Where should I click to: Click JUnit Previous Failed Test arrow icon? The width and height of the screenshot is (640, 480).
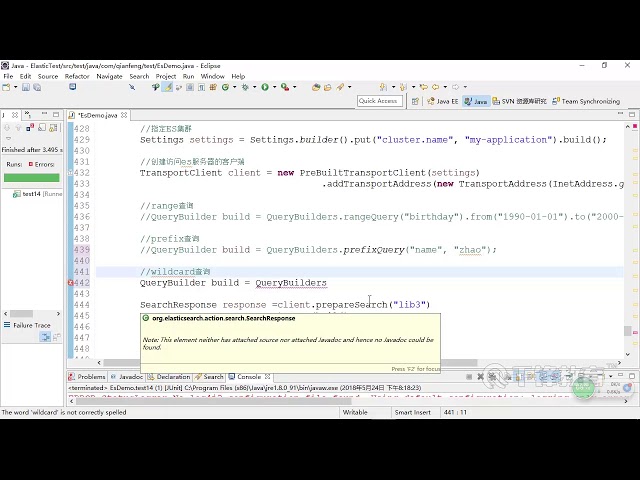coord(18,128)
